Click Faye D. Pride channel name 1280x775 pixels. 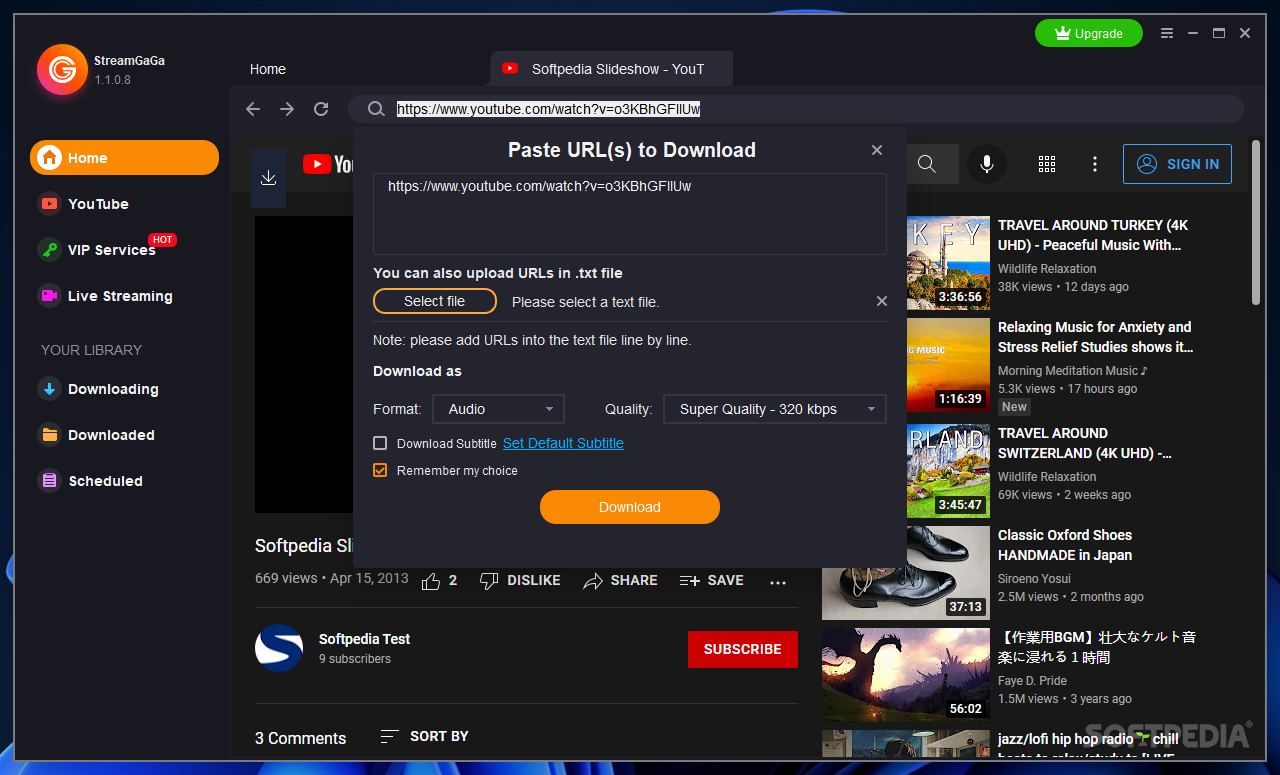1032,681
